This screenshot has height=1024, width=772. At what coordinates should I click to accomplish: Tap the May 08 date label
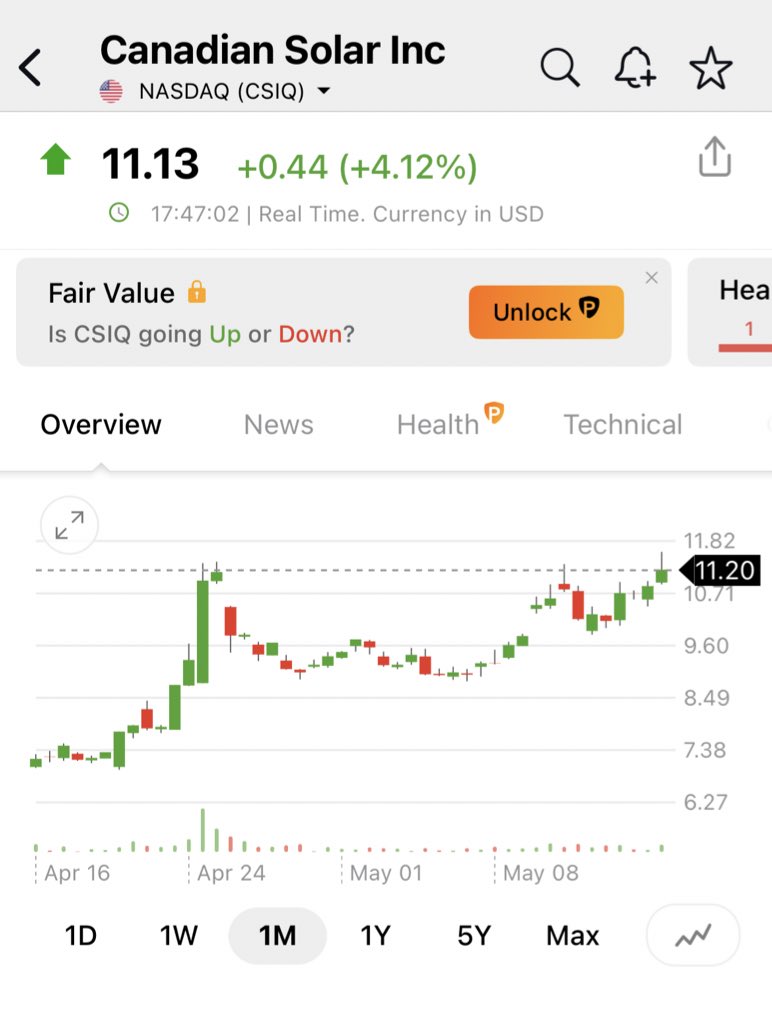coord(541,873)
